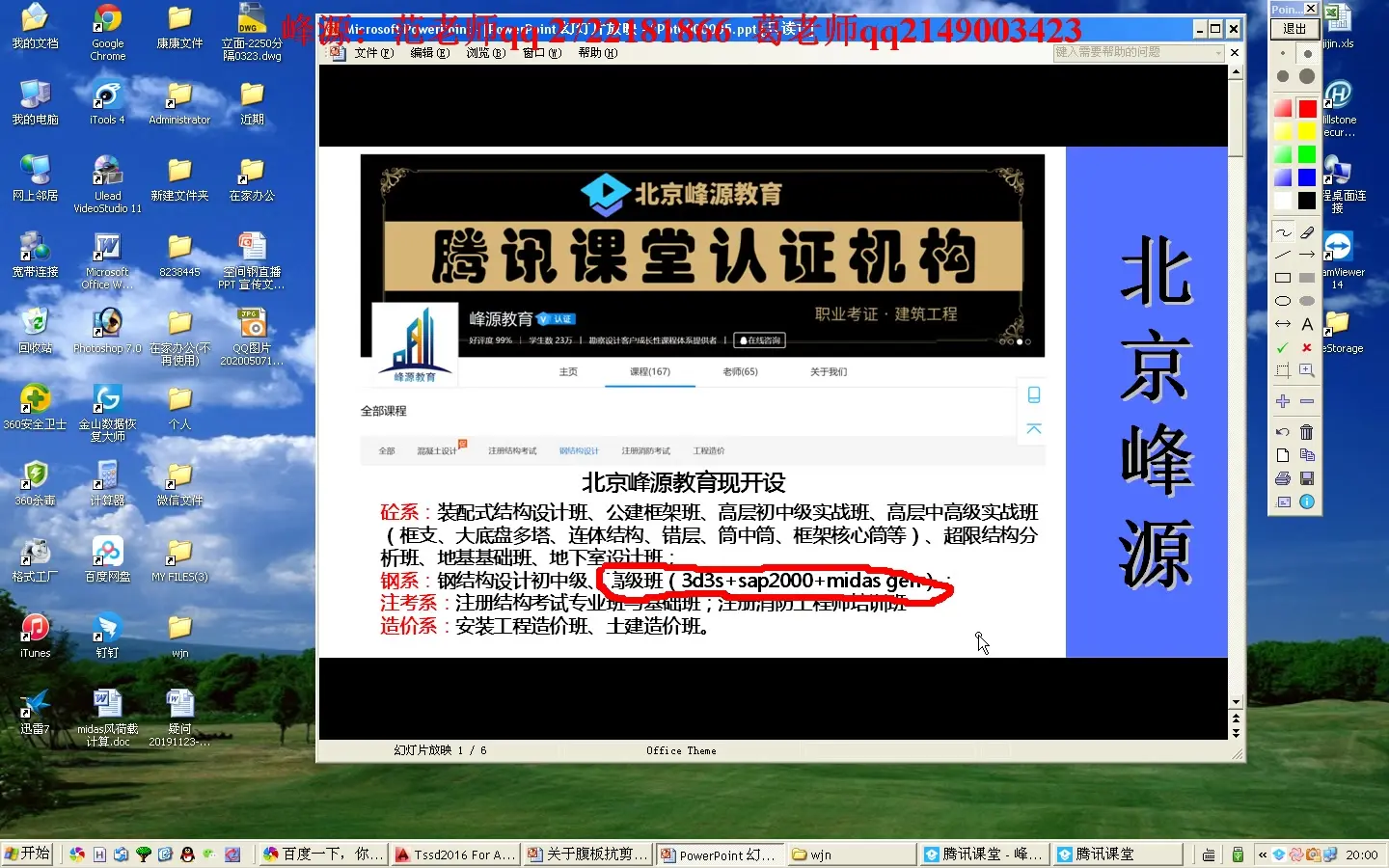Open the Google Chrome desktop icon
Screen dimensions: 1389x868
tap(107, 32)
